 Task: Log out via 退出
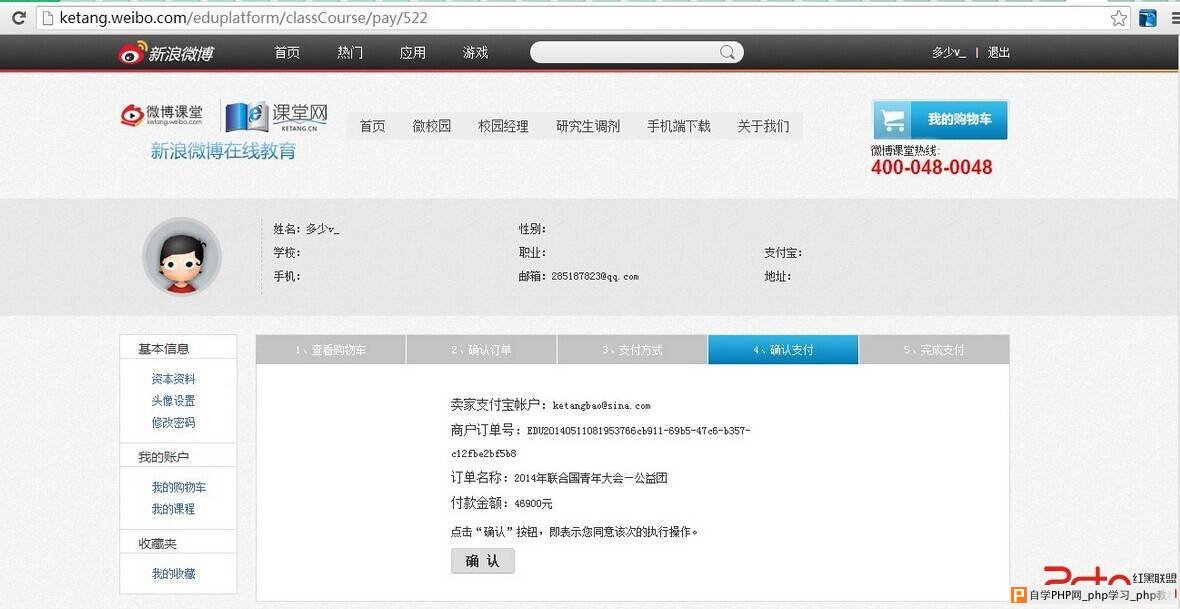[999, 53]
